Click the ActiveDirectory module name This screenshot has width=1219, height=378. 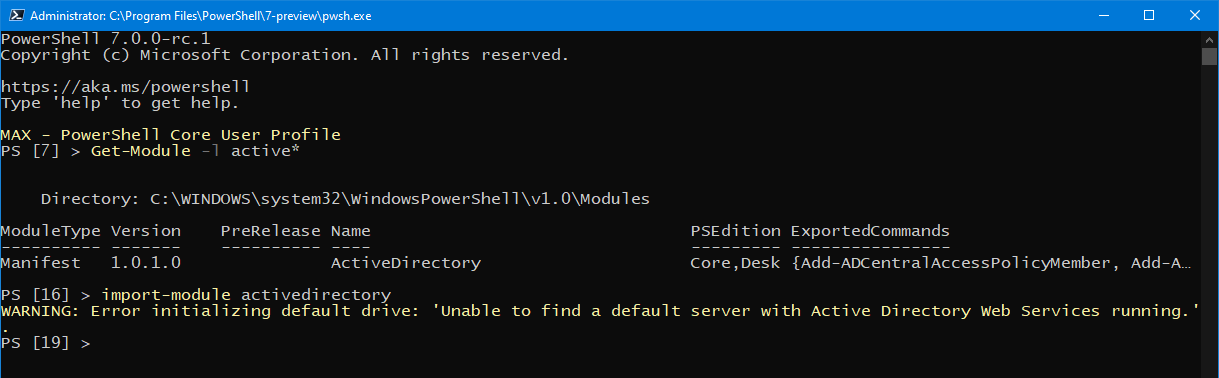tap(405, 263)
